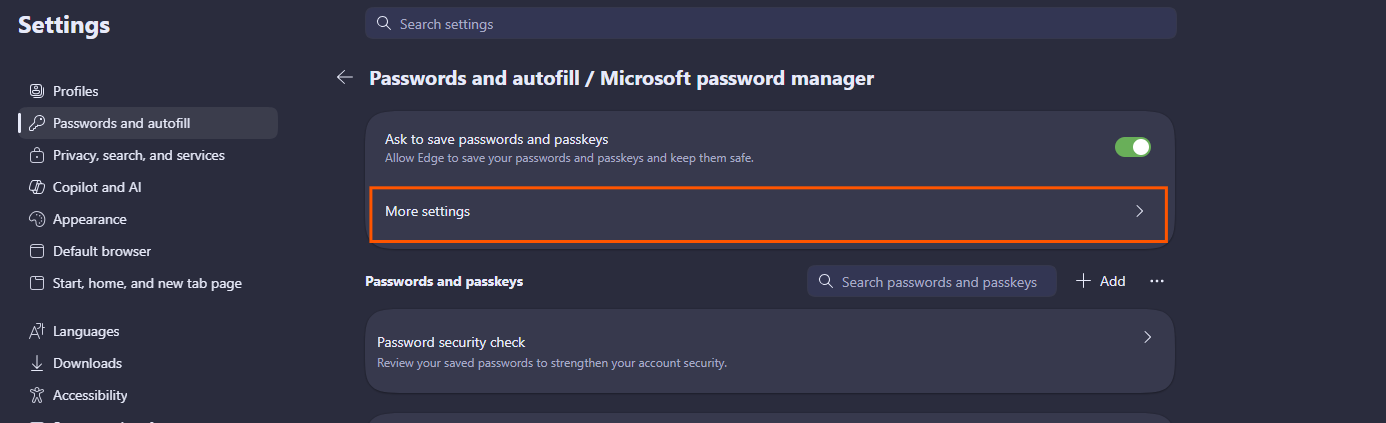Select Passwords and autofill in the sidebar
Viewport: 1386px width, 423px height.
[148, 123]
